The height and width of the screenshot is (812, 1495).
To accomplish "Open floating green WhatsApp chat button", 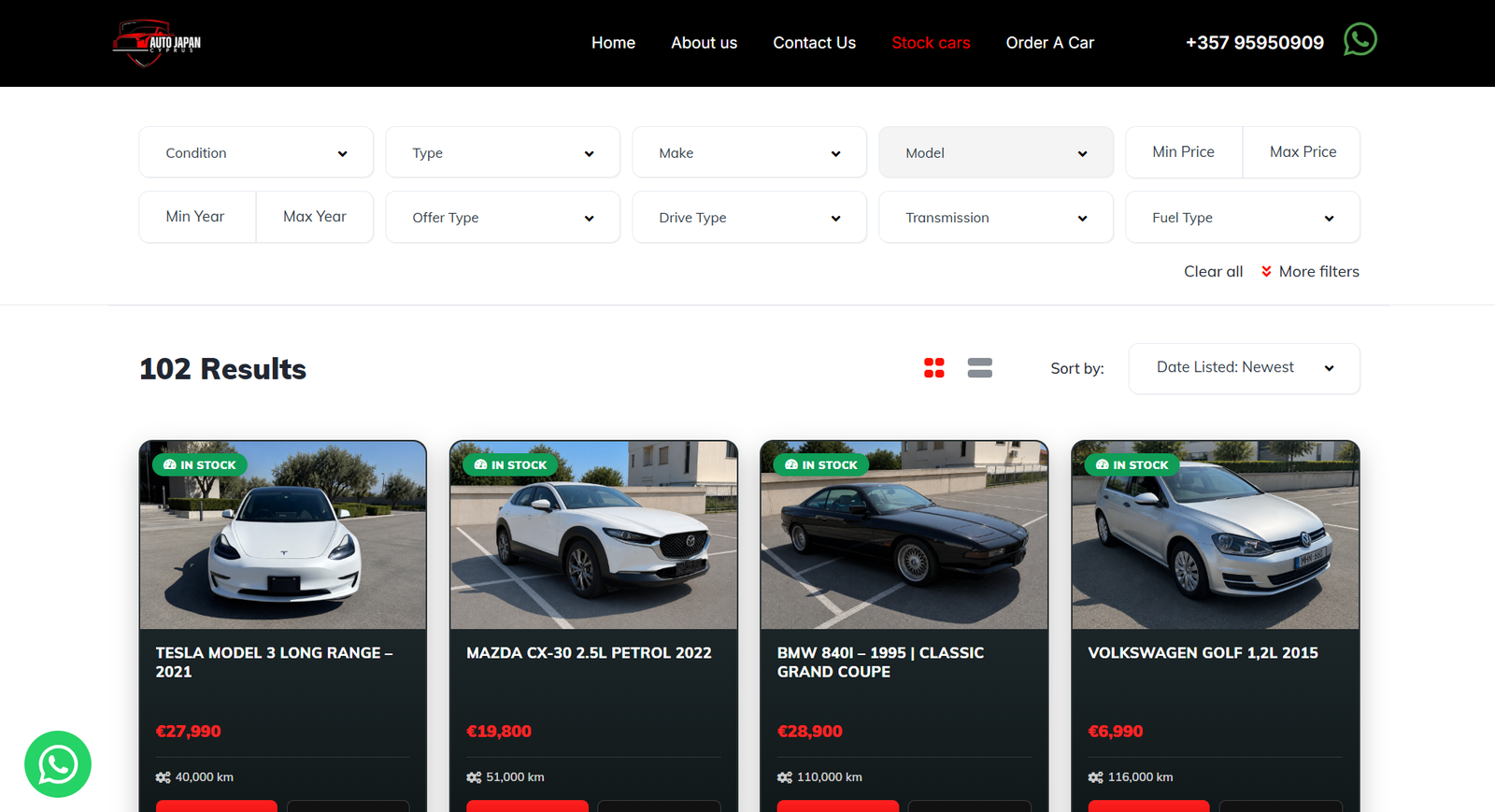I will click(x=58, y=764).
